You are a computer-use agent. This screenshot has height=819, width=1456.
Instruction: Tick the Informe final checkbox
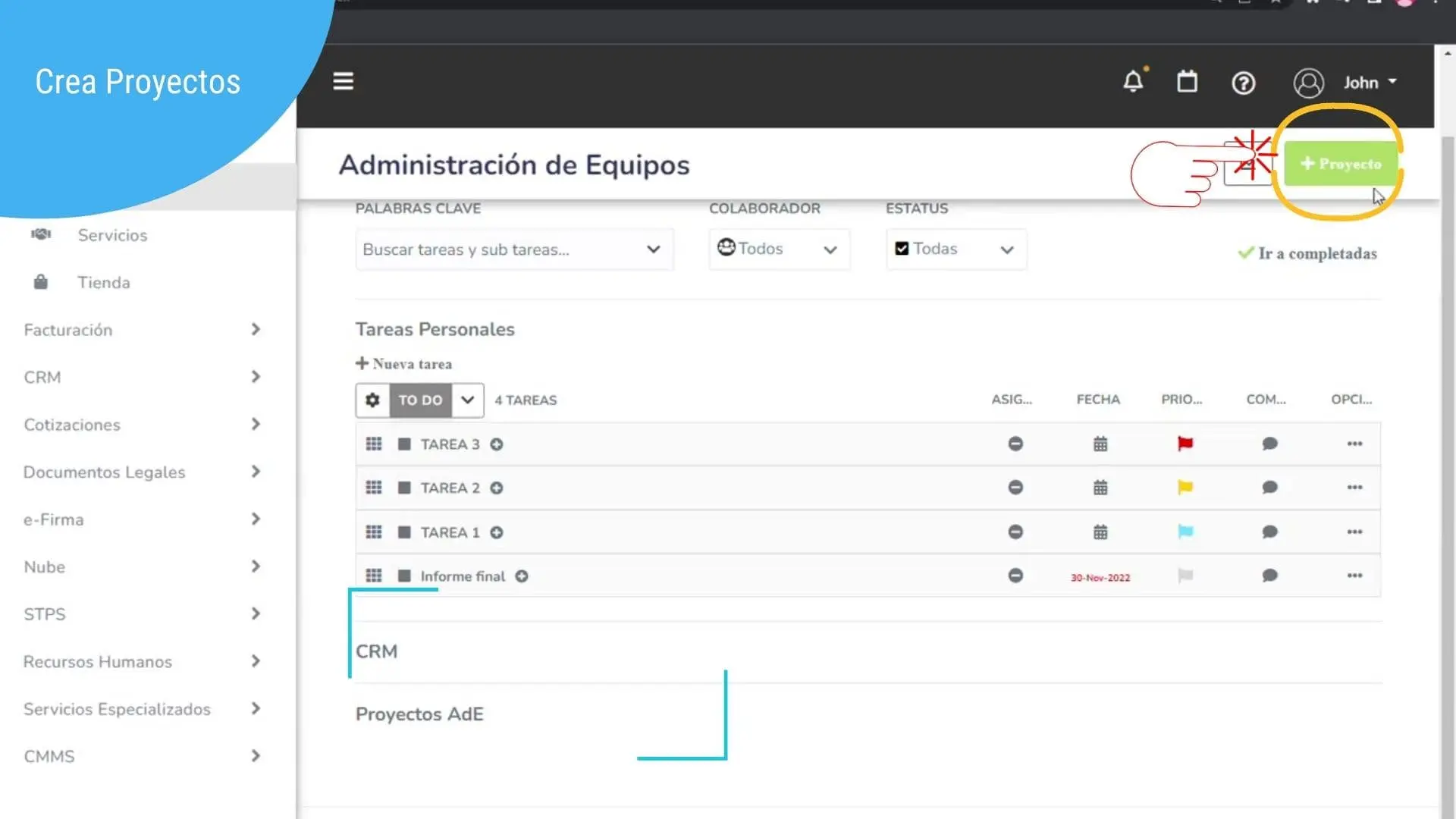404,576
